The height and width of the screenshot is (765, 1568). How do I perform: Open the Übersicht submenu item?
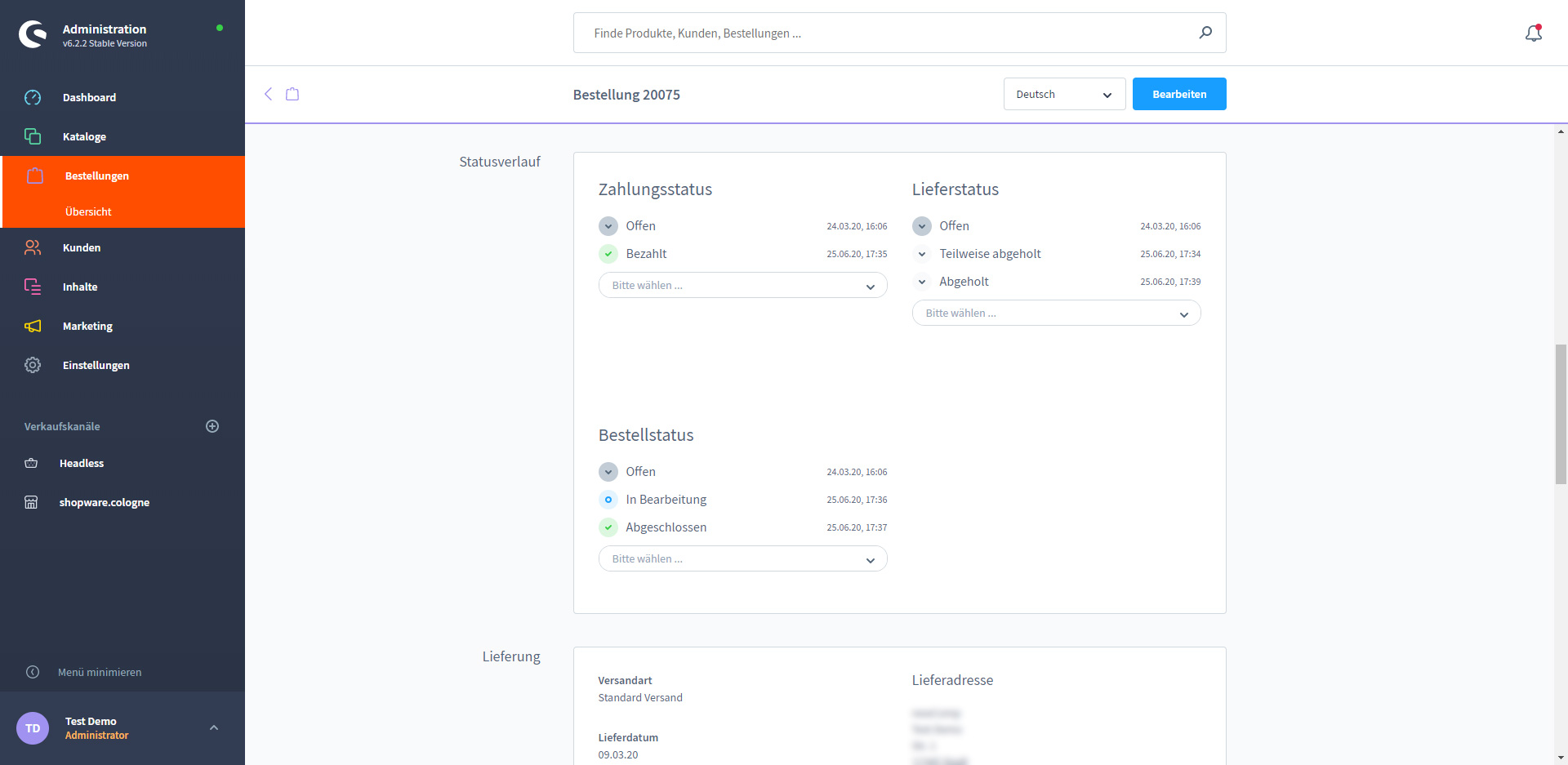[x=122, y=211]
